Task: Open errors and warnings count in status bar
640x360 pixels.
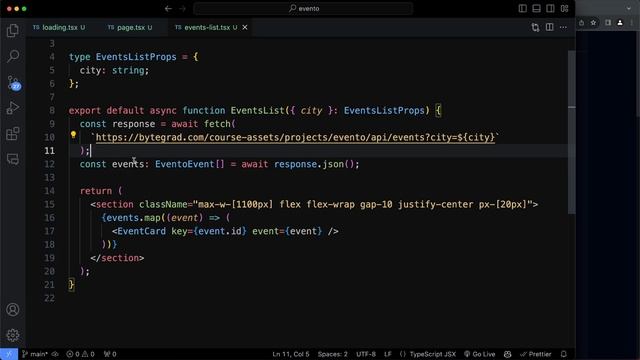Action: (80, 354)
